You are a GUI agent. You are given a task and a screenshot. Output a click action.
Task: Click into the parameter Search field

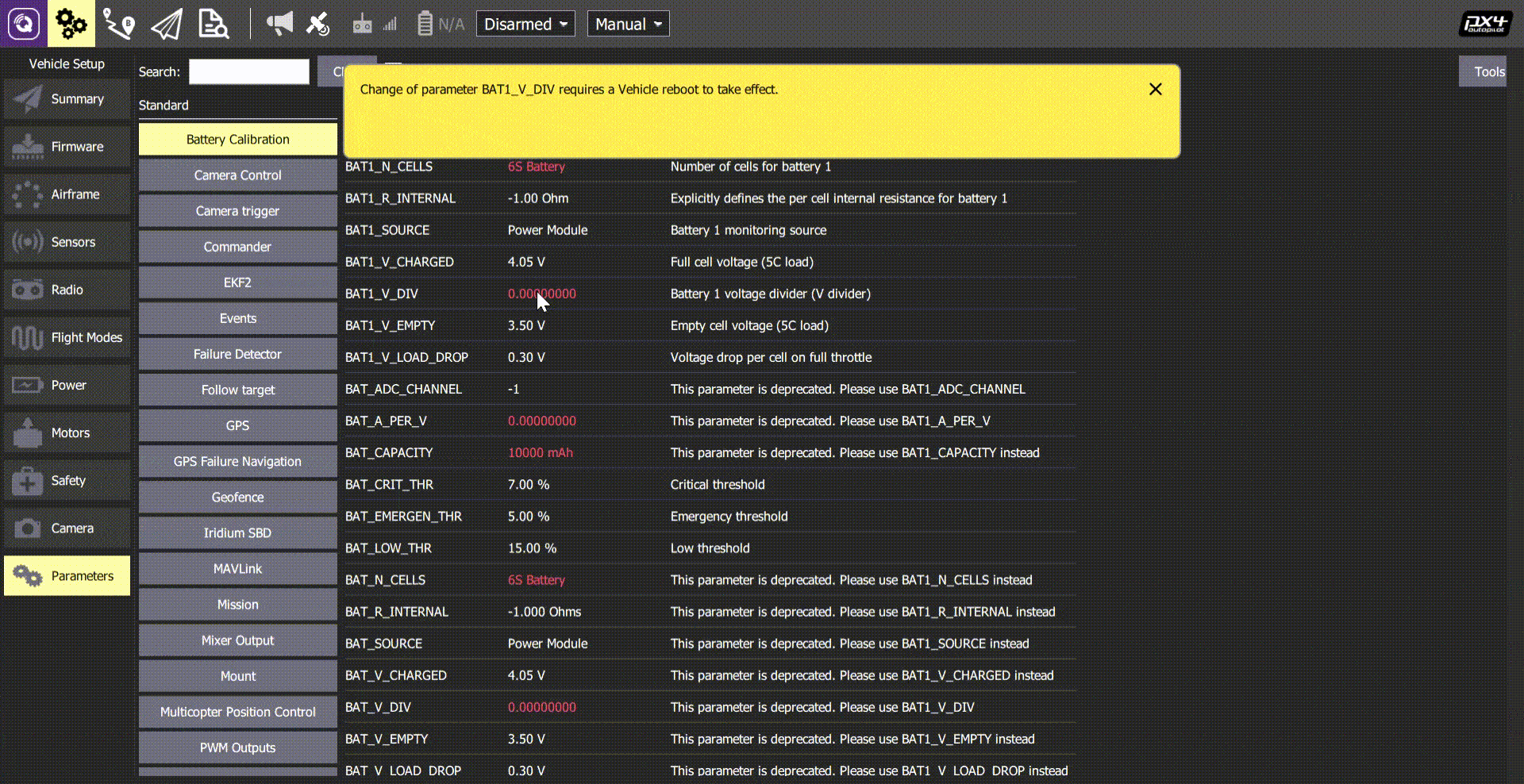[x=248, y=71]
